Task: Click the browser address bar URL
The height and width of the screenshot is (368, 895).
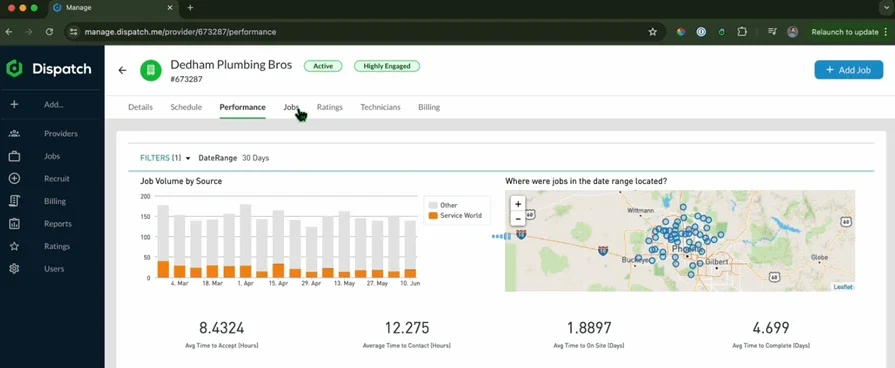Action: coord(180,32)
